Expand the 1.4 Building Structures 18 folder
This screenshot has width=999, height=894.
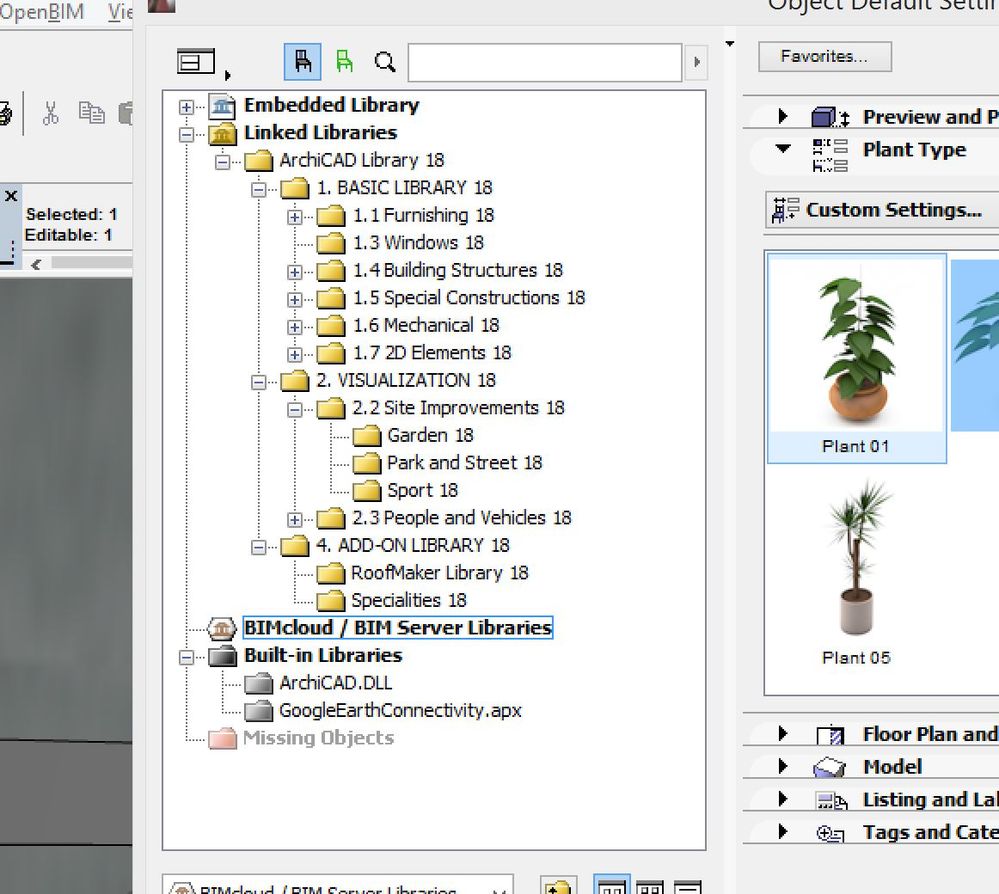pyautogui.click(x=294, y=272)
